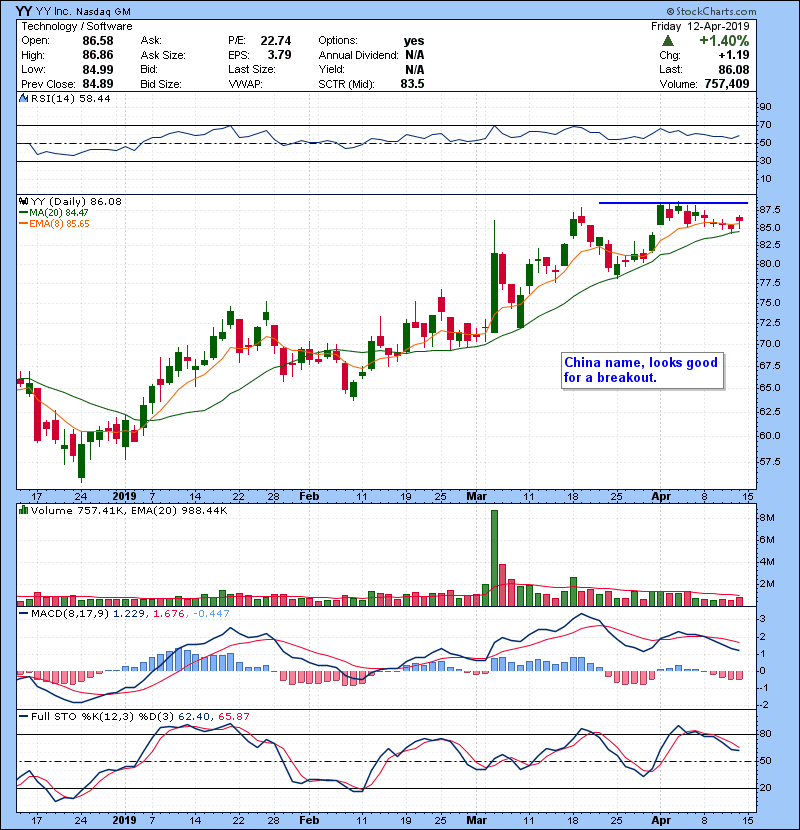The height and width of the screenshot is (830, 800).
Task: Click the green up-arrow price change icon
Action: 668,41
